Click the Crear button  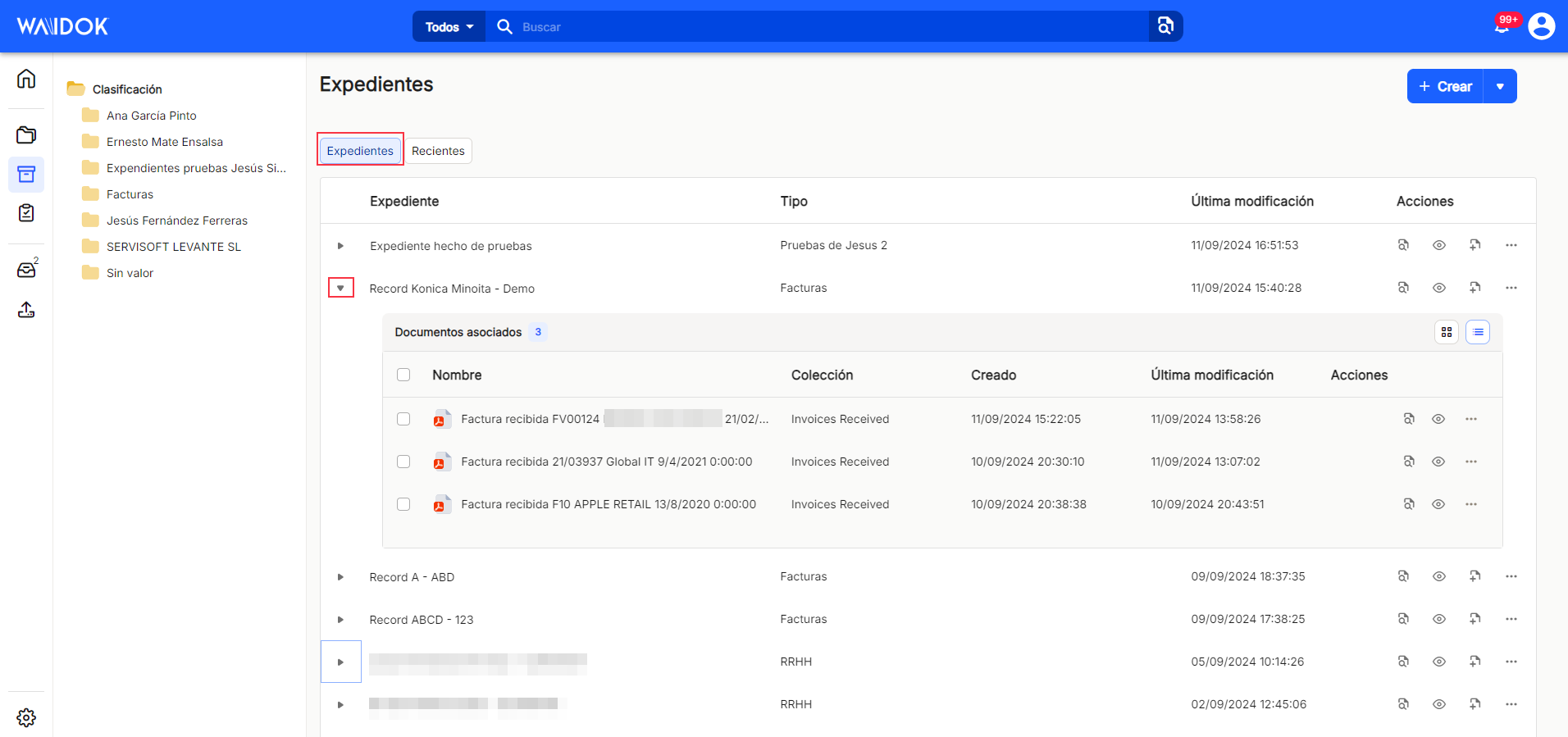pos(1445,86)
